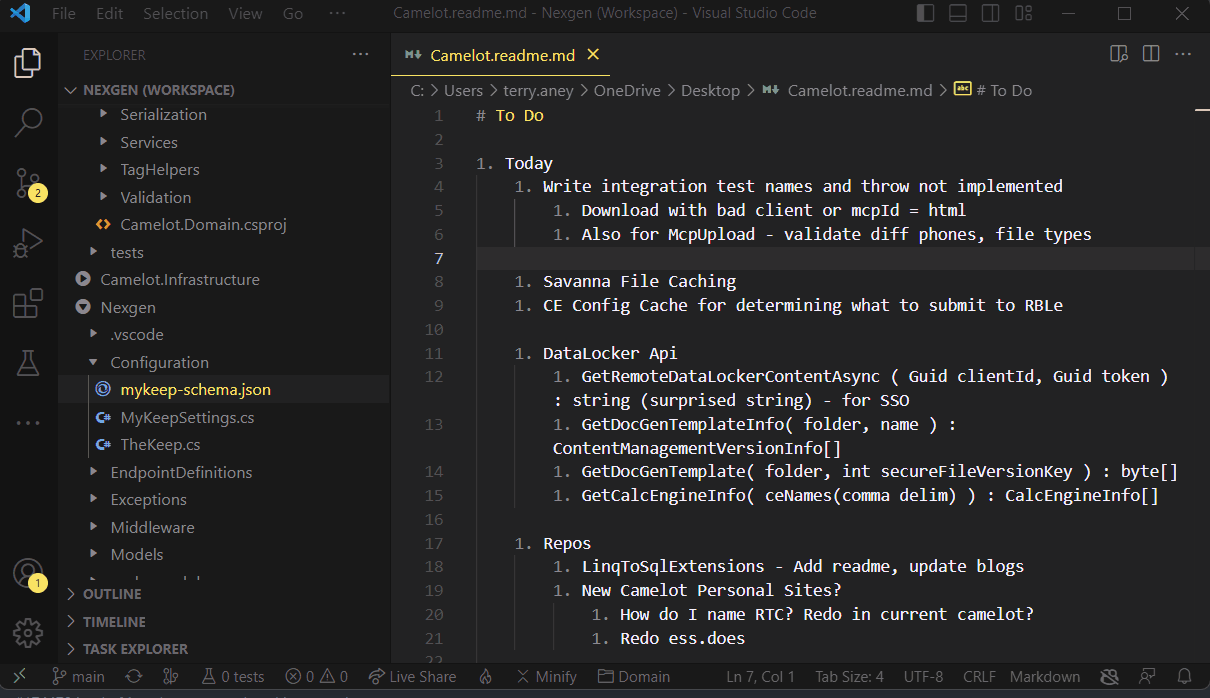The image size is (1210, 698).
Task: Expand the Services folder
Action: [x=149, y=143]
